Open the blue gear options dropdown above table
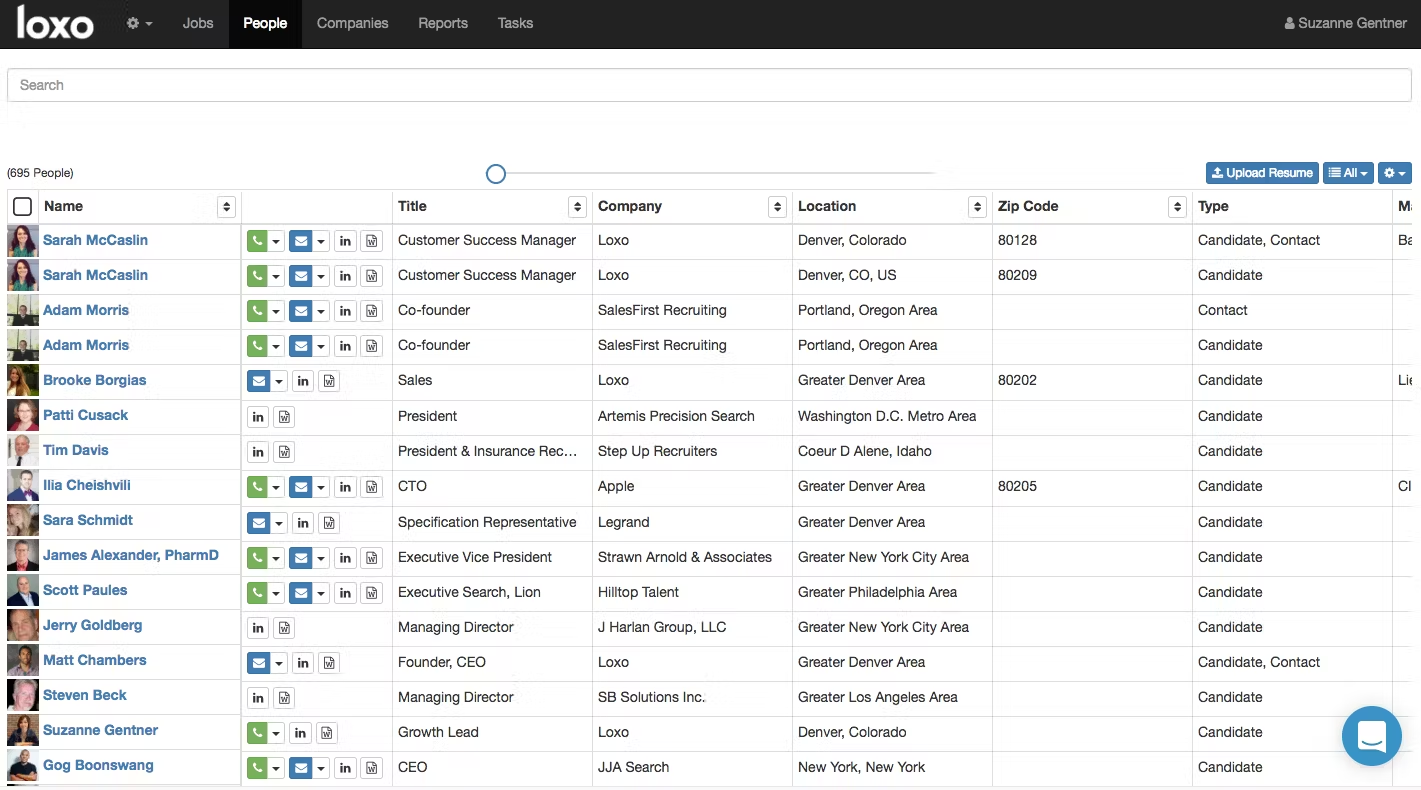 click(1394, 173)
